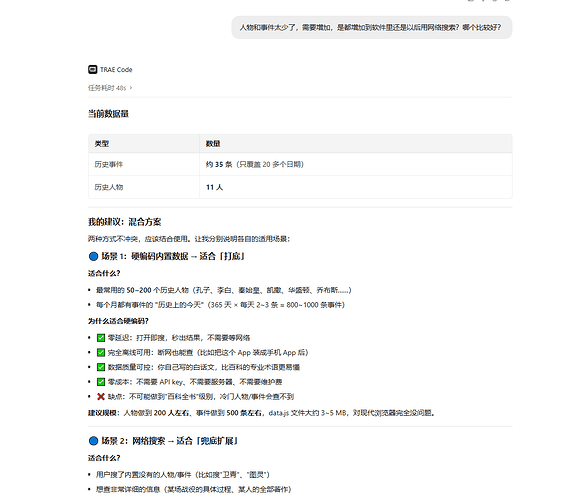Click the user message bubble about 人物和事件太少了

(372, 27)
